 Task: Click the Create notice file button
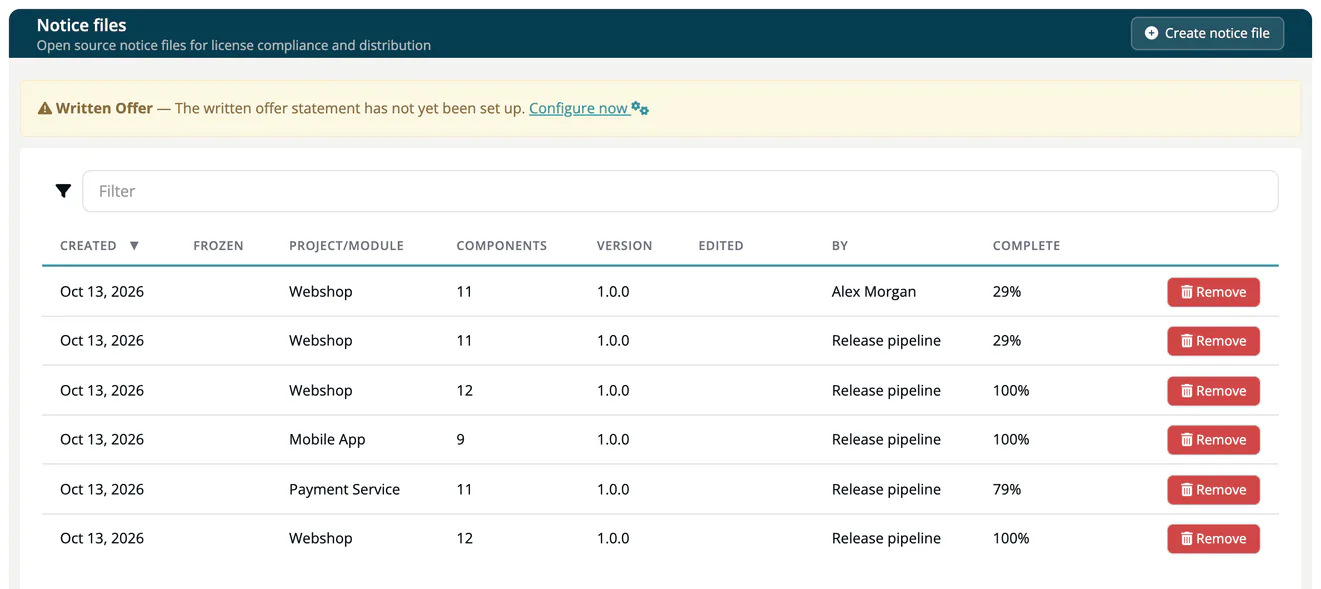coord(1207,33)
